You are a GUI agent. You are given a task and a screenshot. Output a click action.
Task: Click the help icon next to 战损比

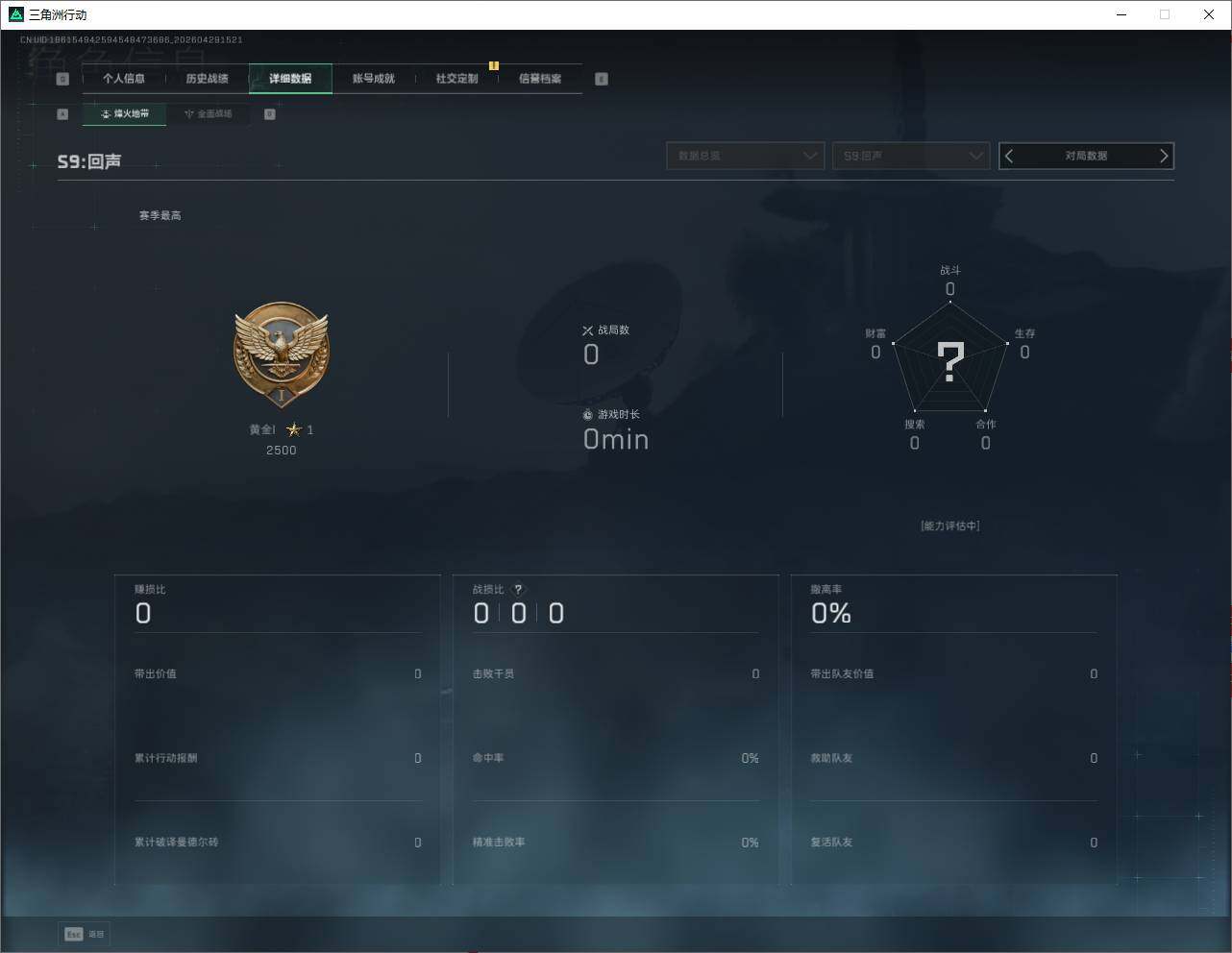coord(518,590)
